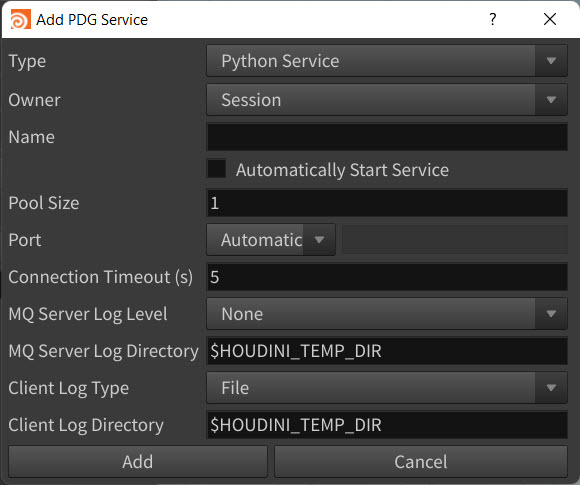The height and width of the screenshot is (485, 580).
Task: Click into the Name input field
Action: [x=387, y=137]
